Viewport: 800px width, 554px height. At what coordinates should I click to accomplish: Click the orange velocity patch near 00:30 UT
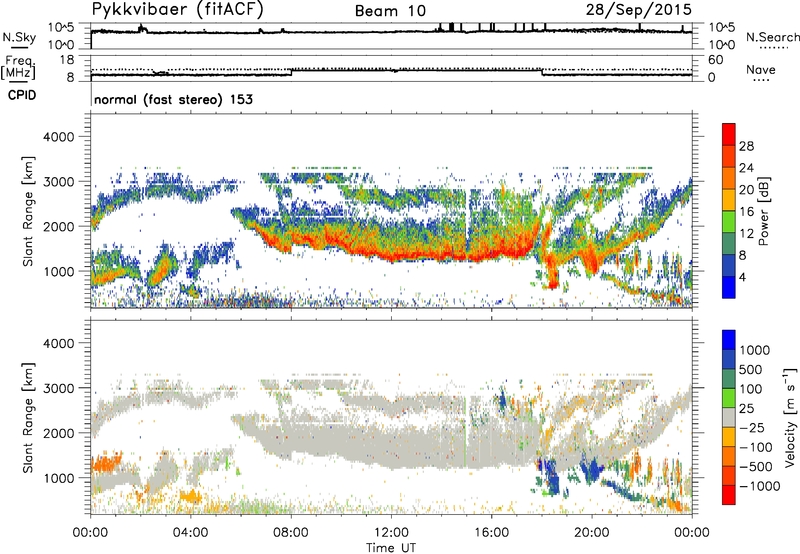coord(106,463)
